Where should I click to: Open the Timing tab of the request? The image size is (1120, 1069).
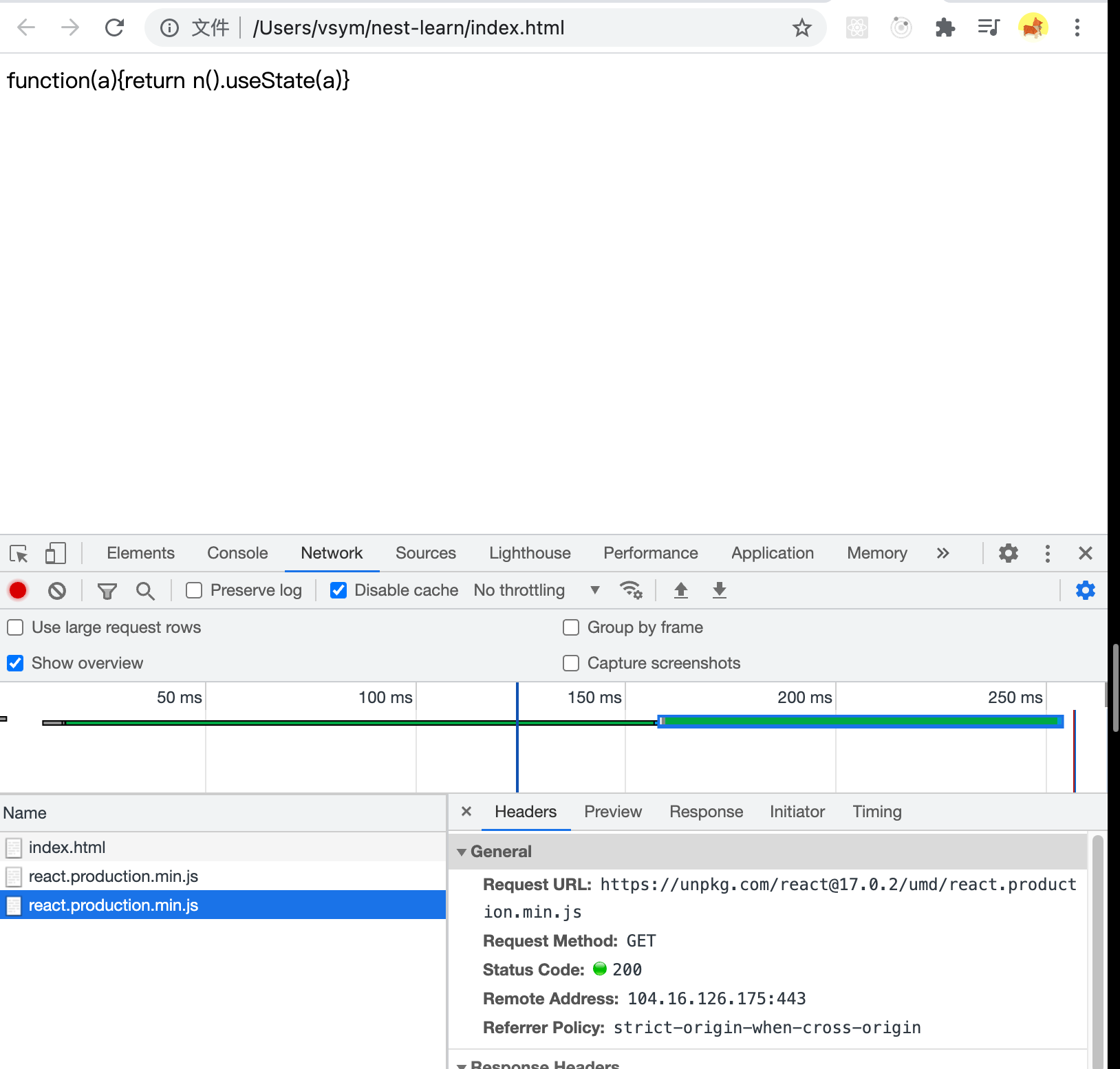click(877, 812)
